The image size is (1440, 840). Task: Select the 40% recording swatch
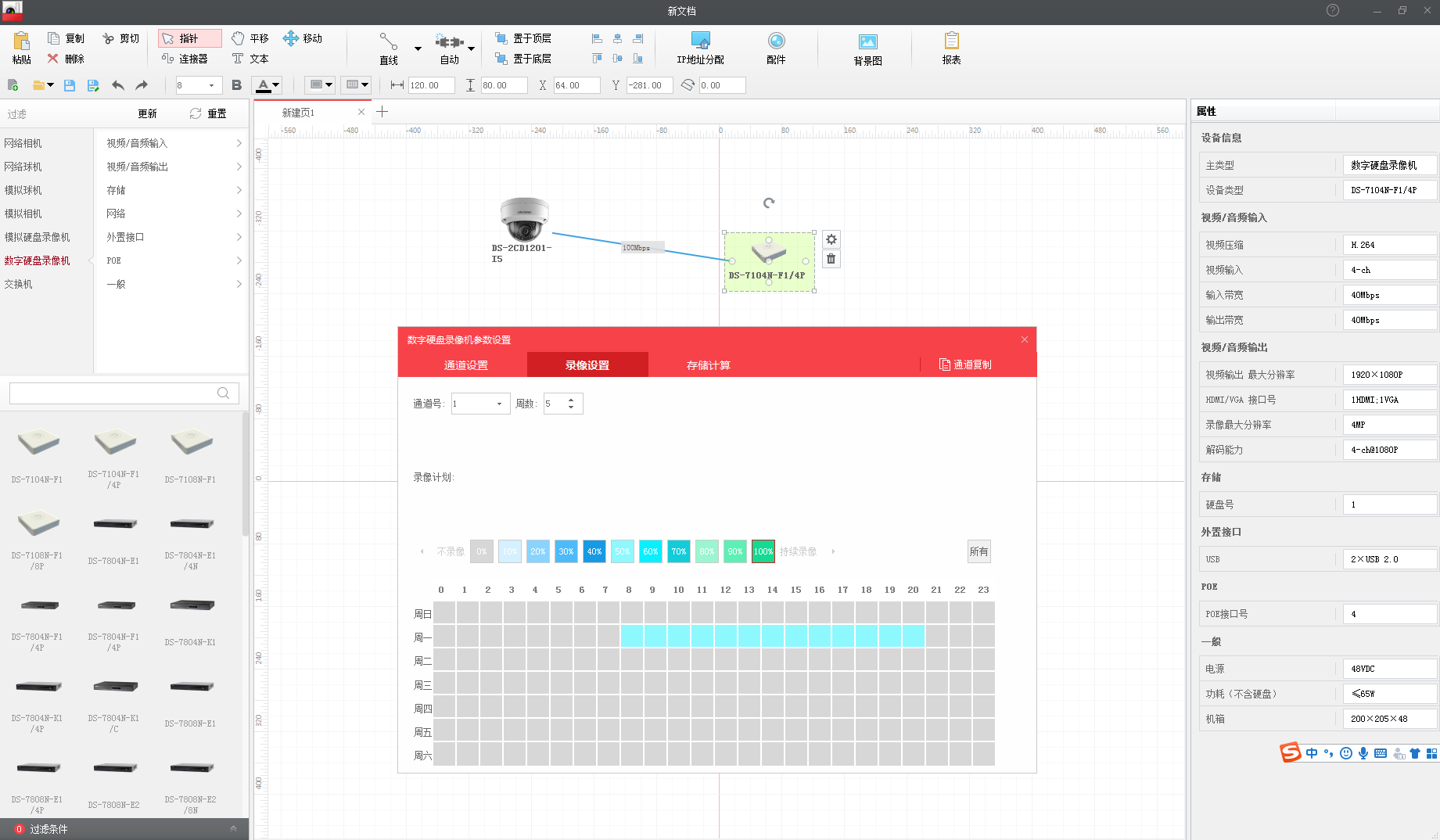click(594, 551)
